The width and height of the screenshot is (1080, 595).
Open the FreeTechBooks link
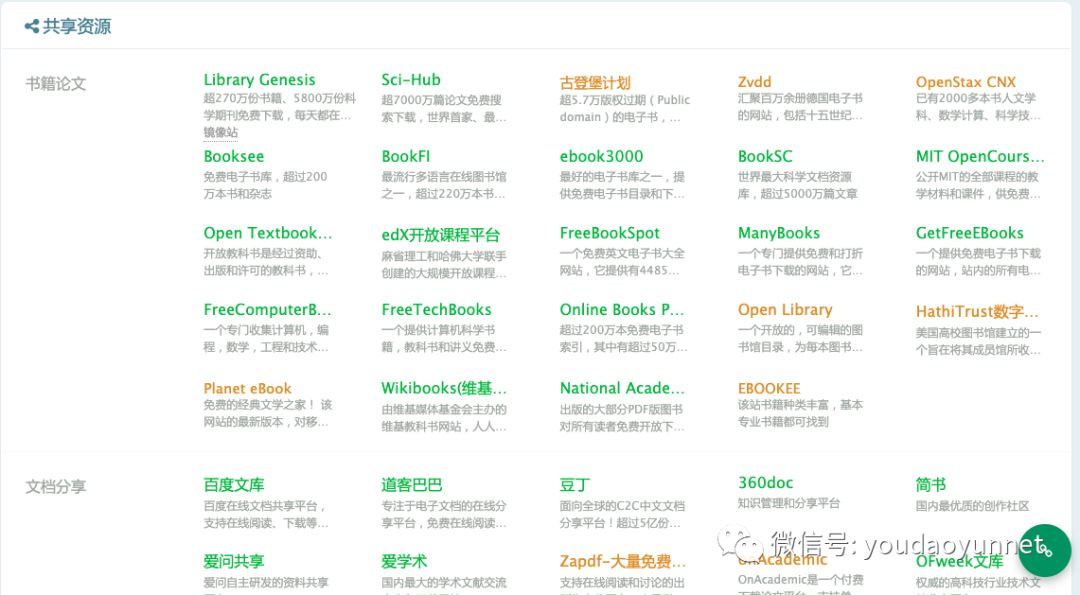pos(436,310)
